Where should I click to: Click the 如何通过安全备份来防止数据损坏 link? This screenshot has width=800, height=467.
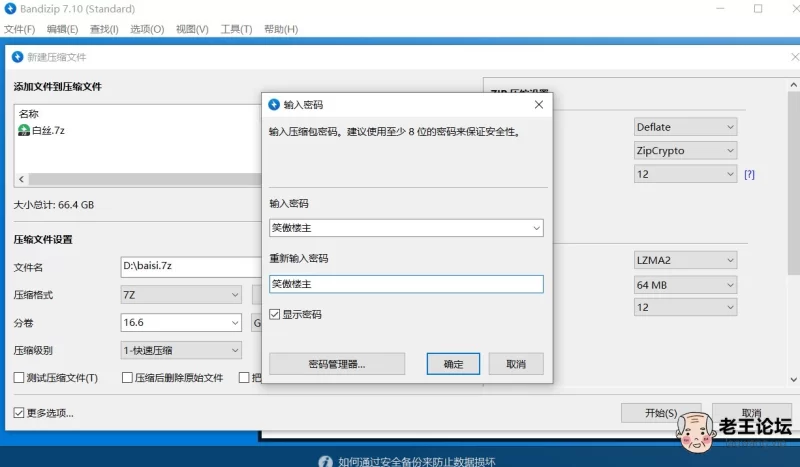click(417, 461)
